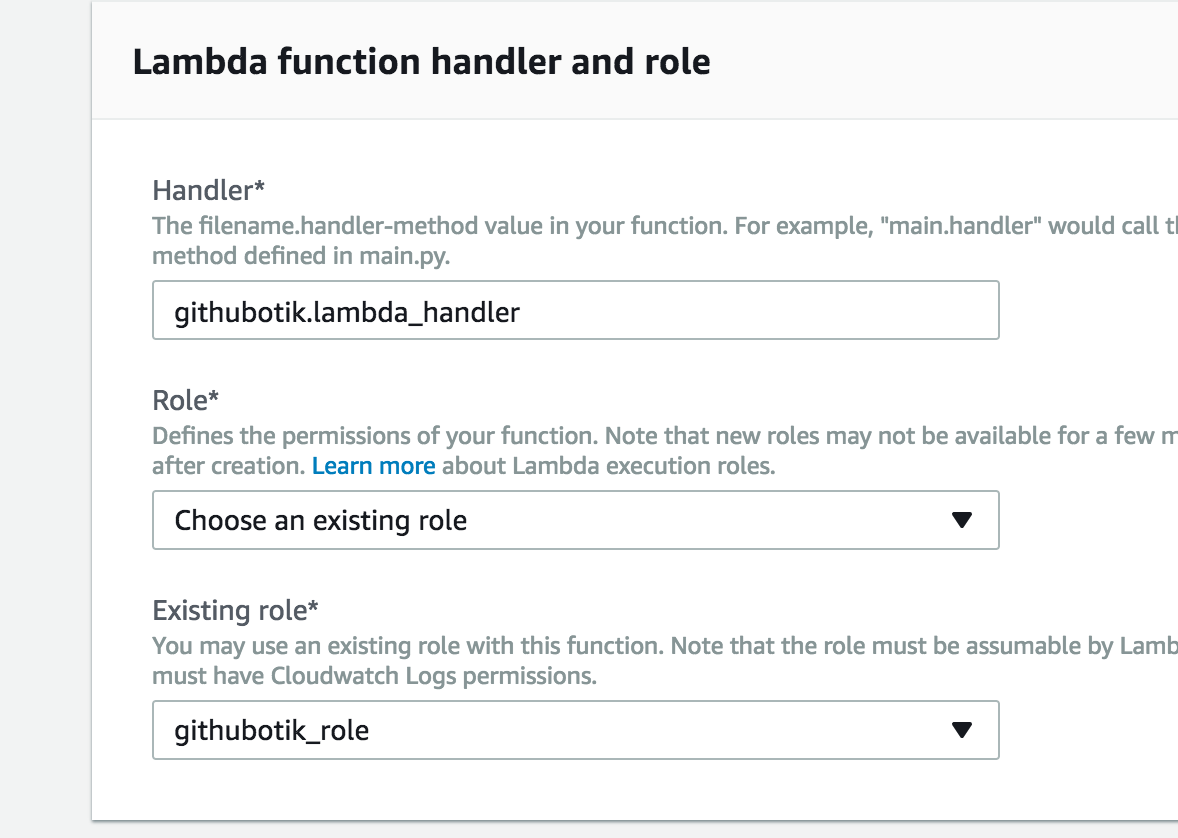Click 'Choose an existing role' selected text
Viewport: 1178px width, 838px height.
pyautogui.click(x=321, y=521)
